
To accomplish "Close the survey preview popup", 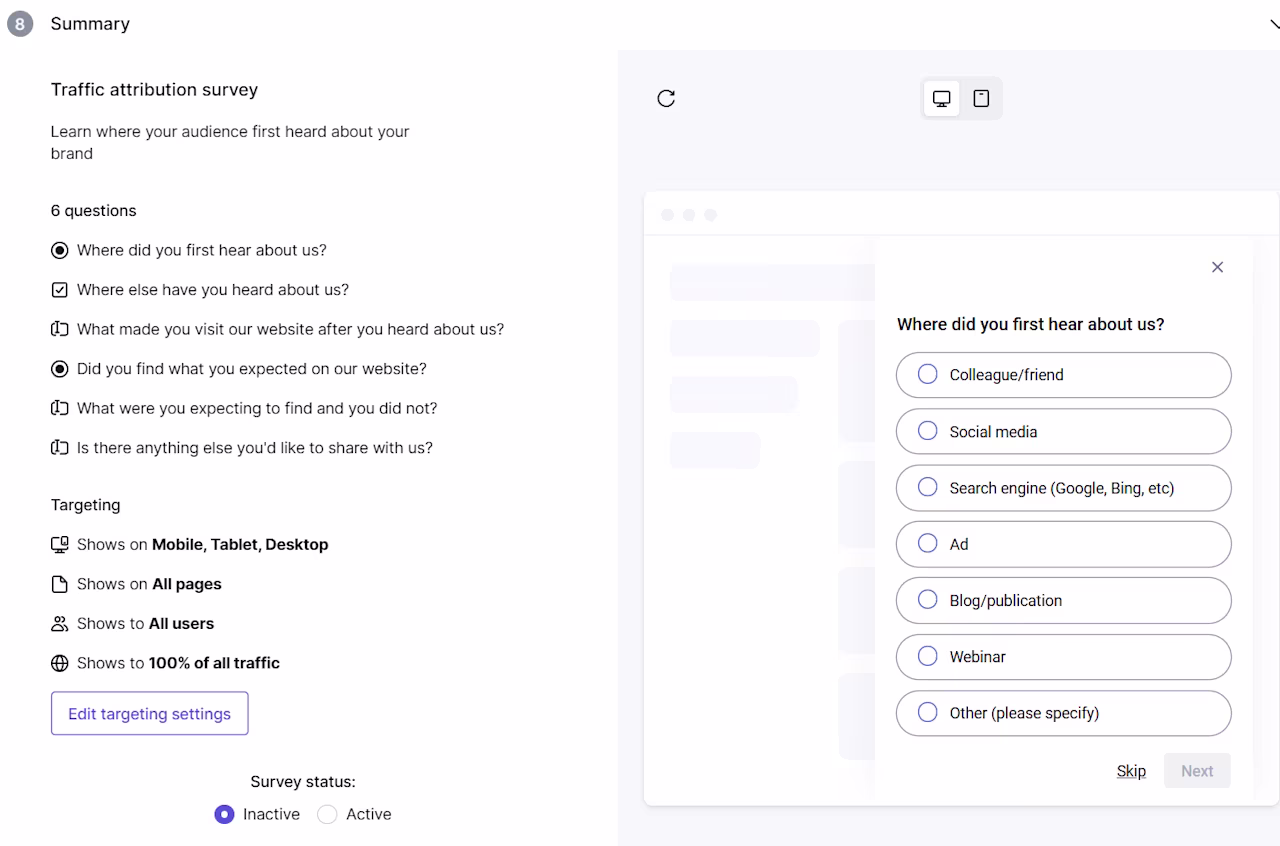I will (x=1217, y=267).
